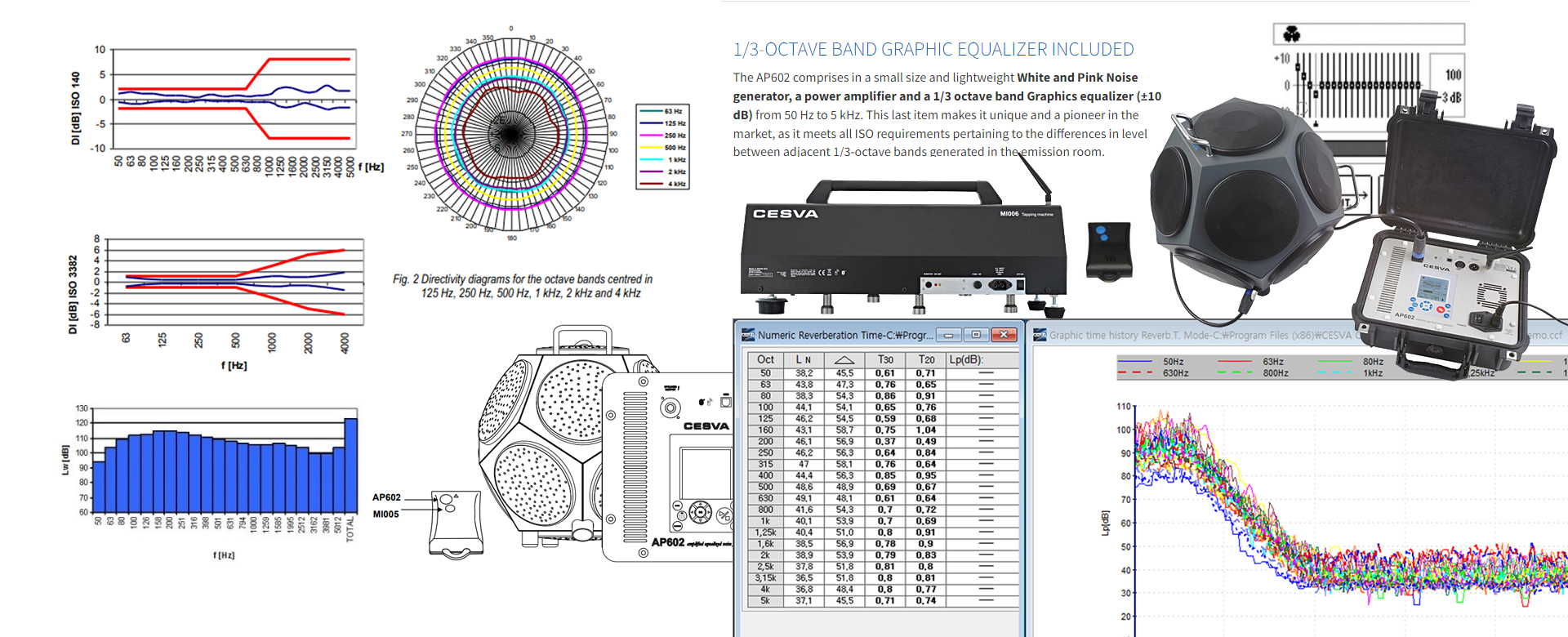Close the Numeric Reverberation Time window
The image size is (1568, 637).
[1004, 335]
